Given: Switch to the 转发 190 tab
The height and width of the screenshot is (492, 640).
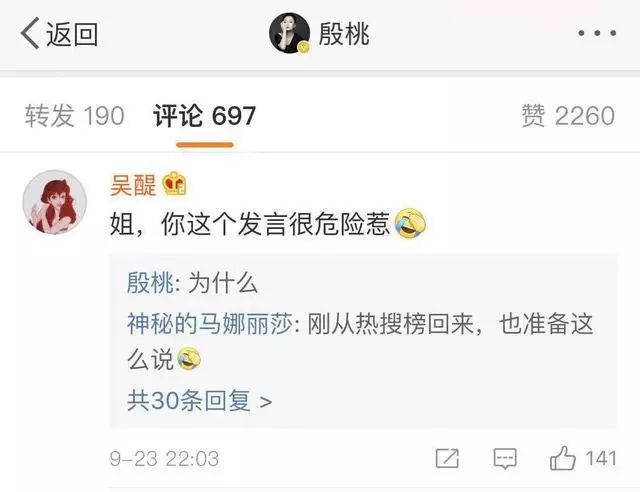Looking at the screenshot, I should 74,116.
